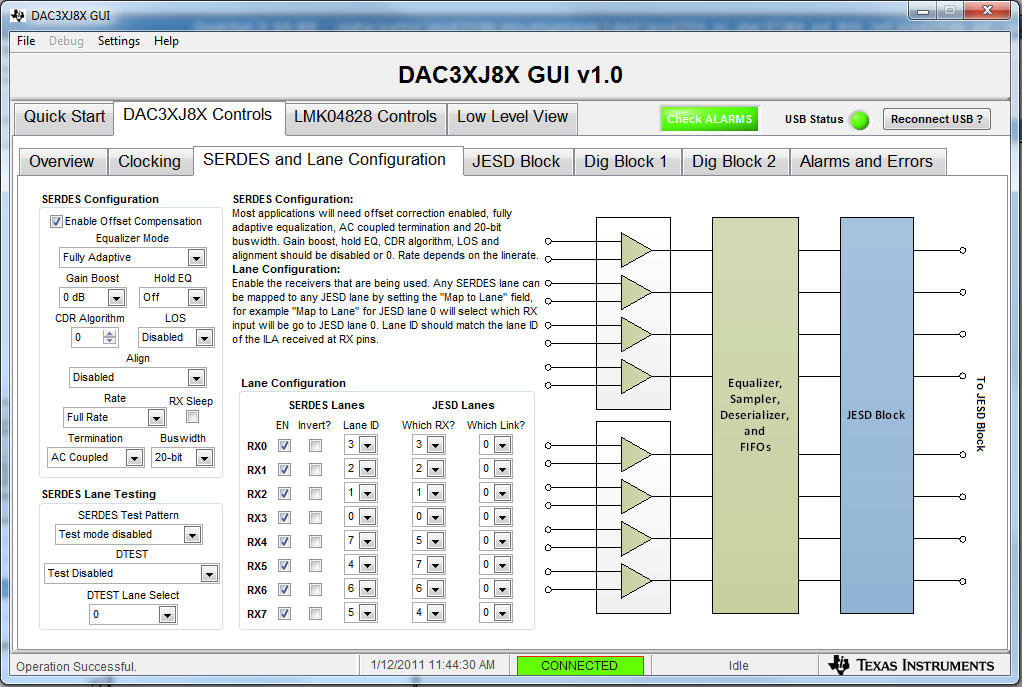Open the JESD Block sub-tab

pyautogui.click(x=516, y=162)
